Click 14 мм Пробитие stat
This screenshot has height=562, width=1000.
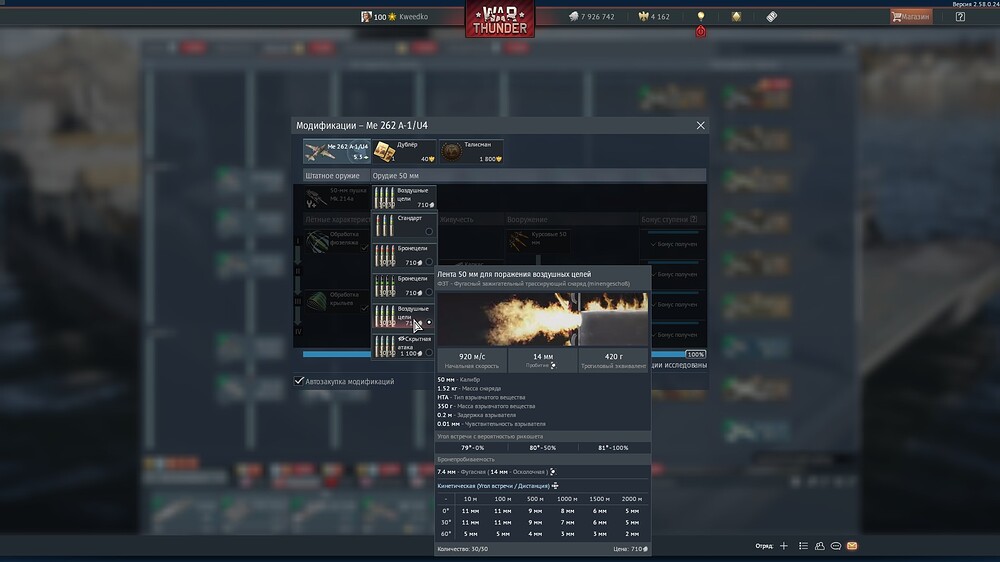[x=543, y=360]
